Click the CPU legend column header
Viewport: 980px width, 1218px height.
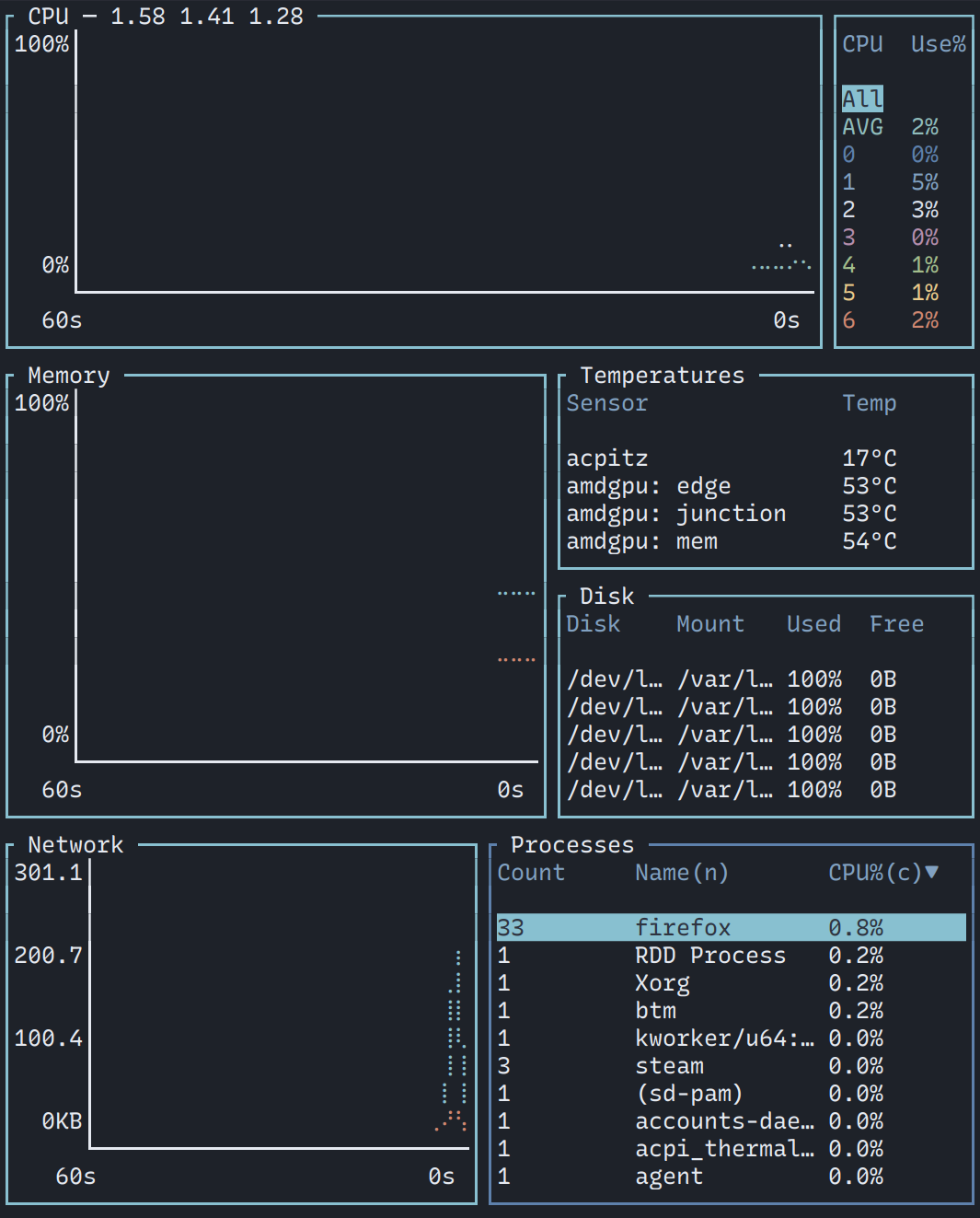(x=862, y=43)
